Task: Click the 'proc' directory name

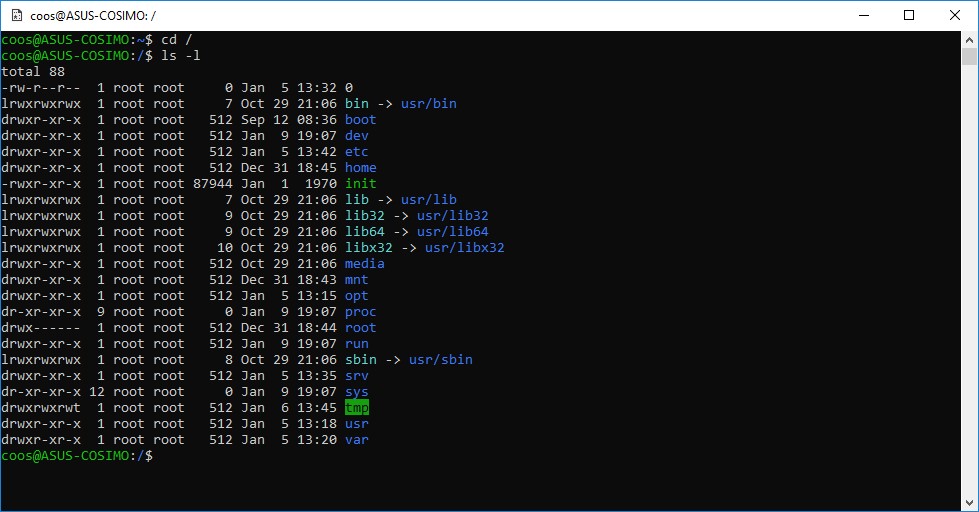Action: [361, 312]
